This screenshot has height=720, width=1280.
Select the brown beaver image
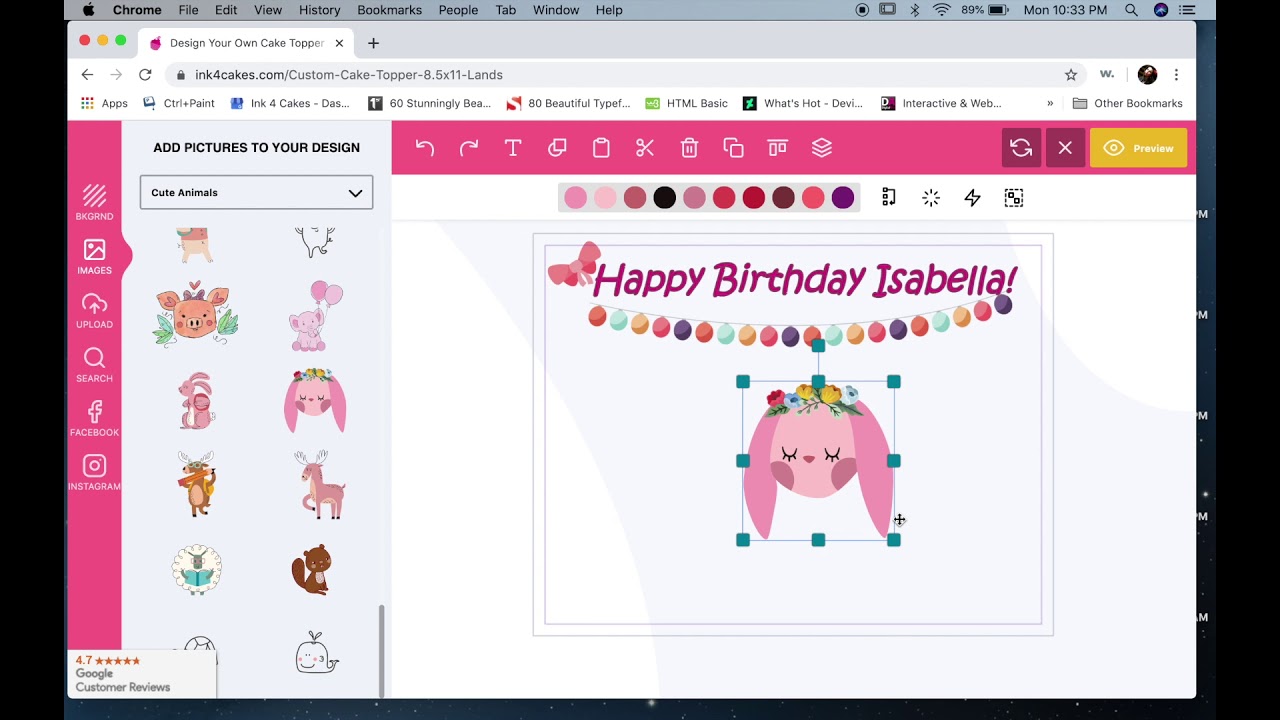312,570
